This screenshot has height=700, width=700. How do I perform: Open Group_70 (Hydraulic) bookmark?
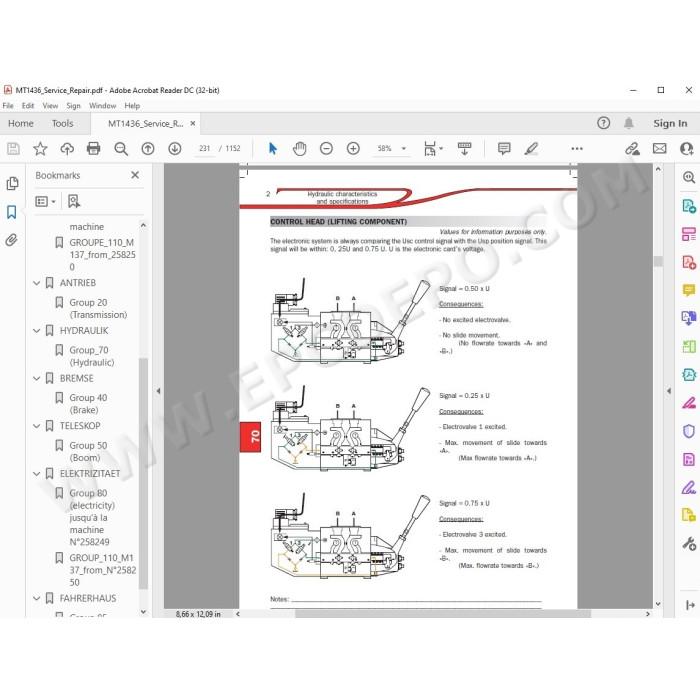92,356
